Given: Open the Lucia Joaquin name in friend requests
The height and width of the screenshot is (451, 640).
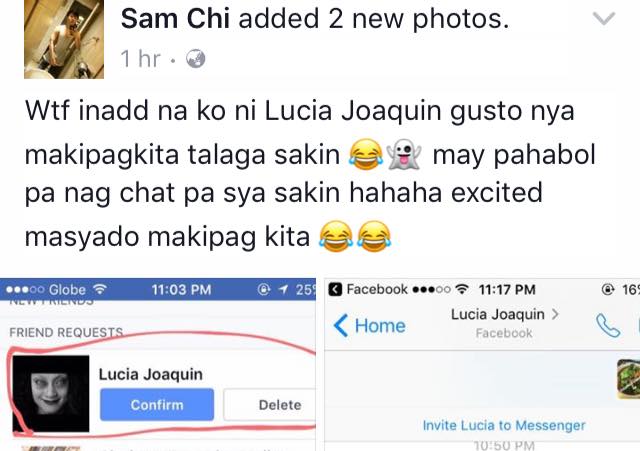Looking at the screenshot, I should coord(151,374).
